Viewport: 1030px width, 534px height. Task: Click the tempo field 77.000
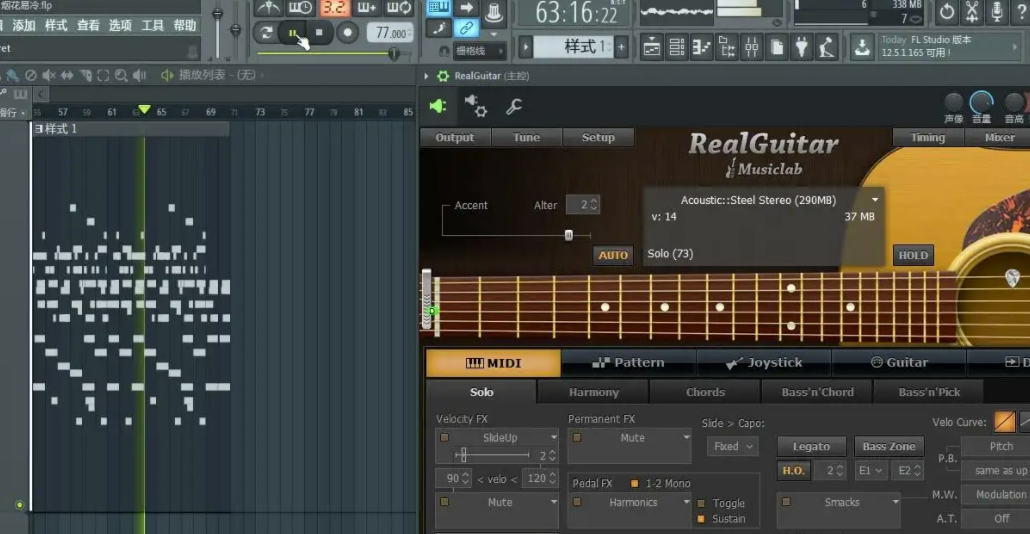390,32
